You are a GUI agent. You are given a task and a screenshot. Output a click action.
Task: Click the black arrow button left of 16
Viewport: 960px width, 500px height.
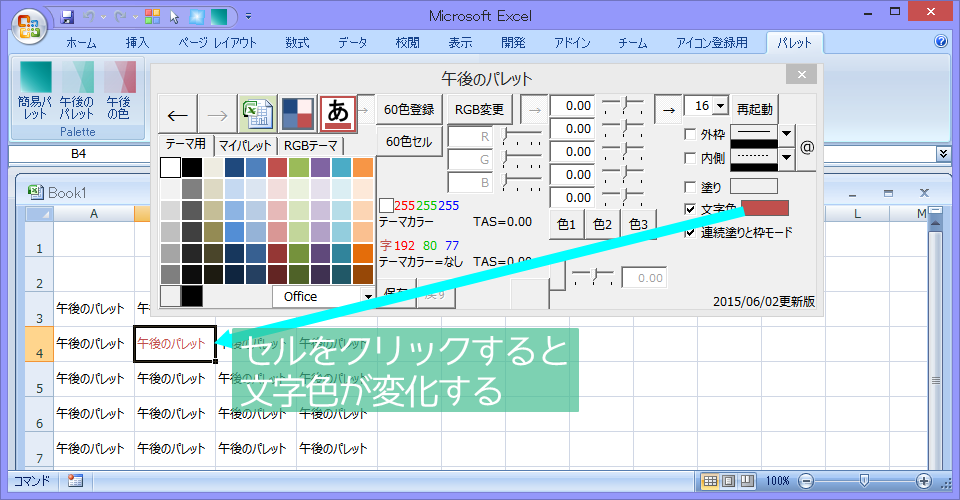668,110
